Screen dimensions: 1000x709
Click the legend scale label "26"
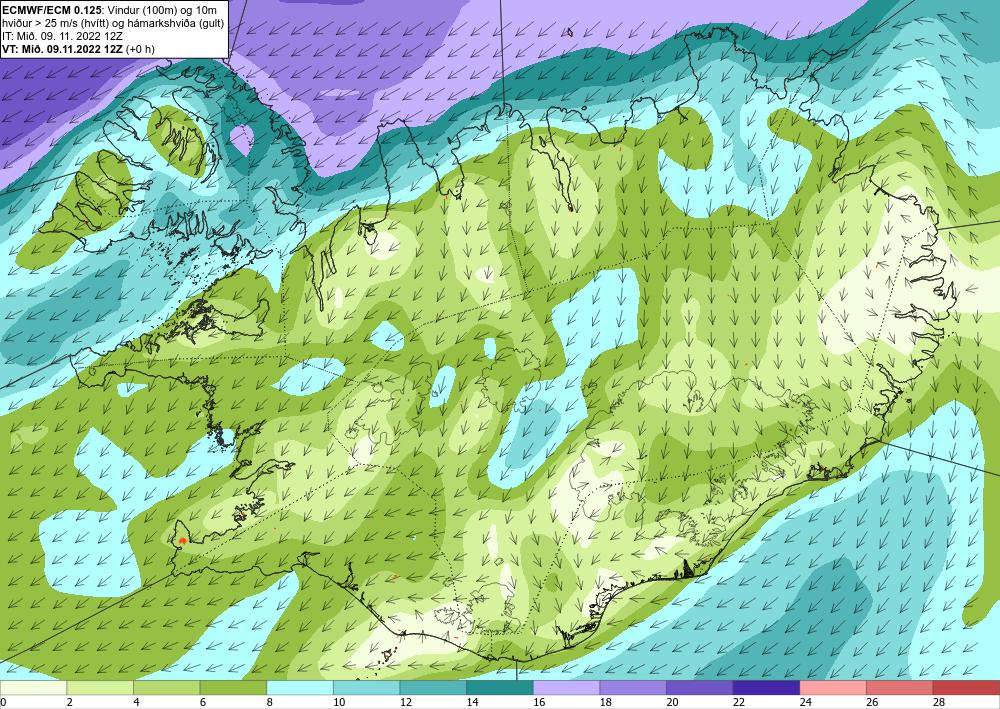(x=872, y=702)
